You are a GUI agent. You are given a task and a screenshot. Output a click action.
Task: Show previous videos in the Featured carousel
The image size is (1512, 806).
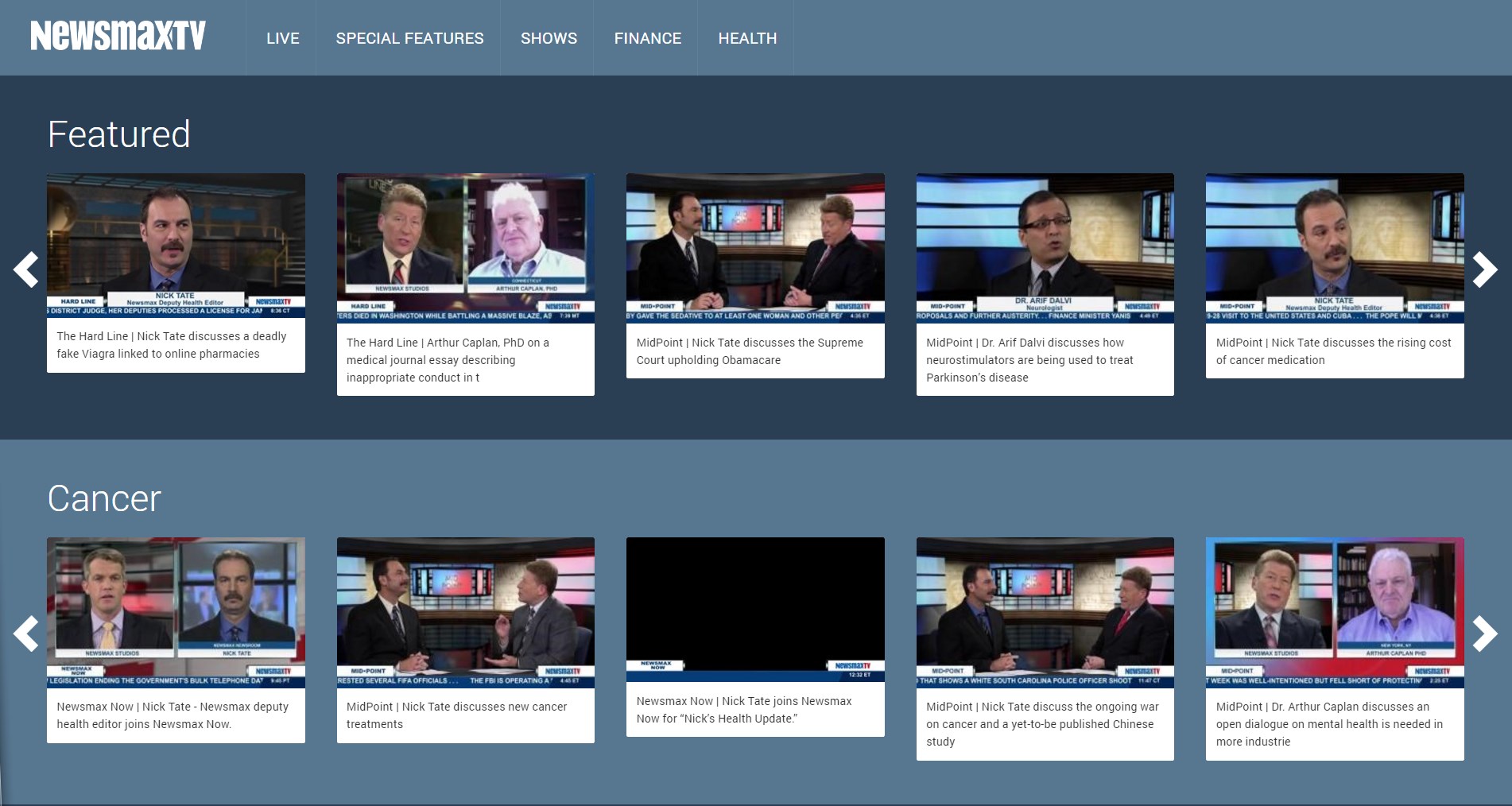(26, 269)
